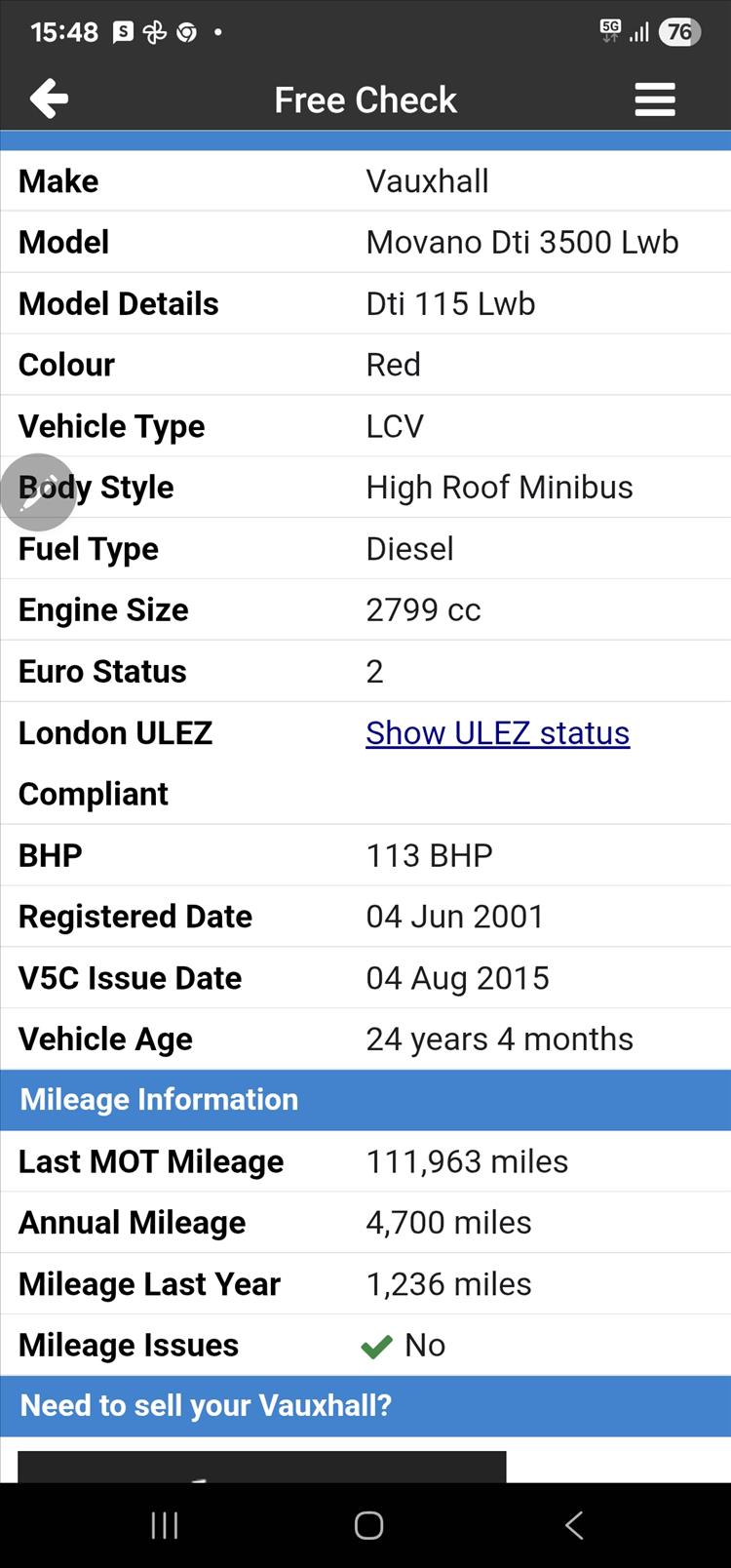Screen dimensions: 731x1568
Task: Tap the Chrome notification icon in status bar
Action: pyautogui.click(x=186, y=32)
